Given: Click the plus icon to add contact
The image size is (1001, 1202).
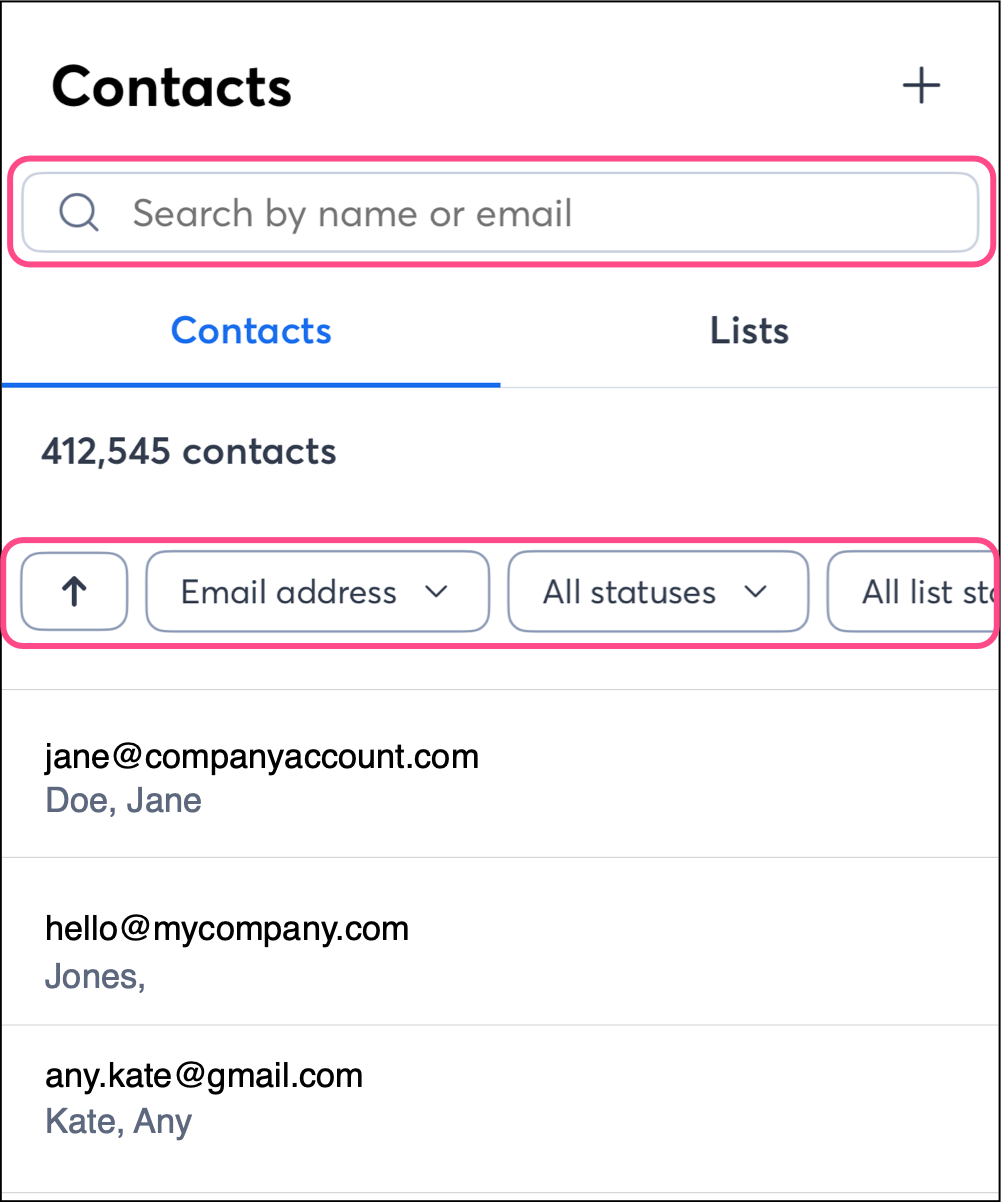Looking at the screenshot, I should click(921, 86).
